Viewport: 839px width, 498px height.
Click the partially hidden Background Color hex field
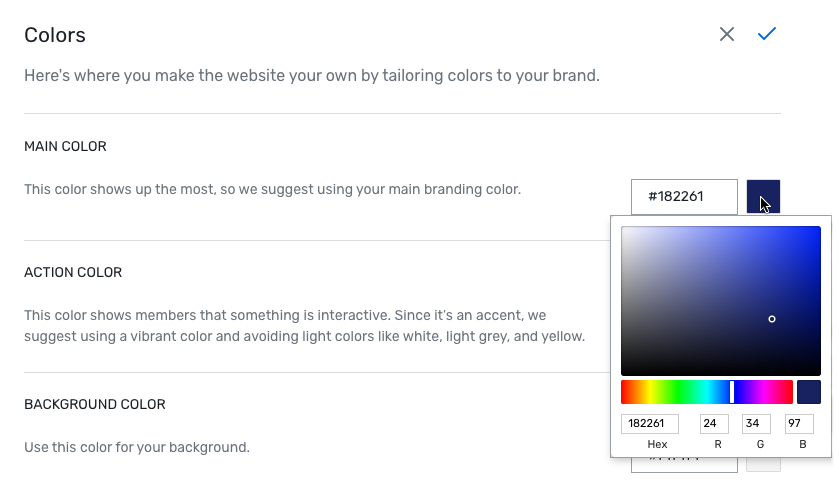pos(684,464)
